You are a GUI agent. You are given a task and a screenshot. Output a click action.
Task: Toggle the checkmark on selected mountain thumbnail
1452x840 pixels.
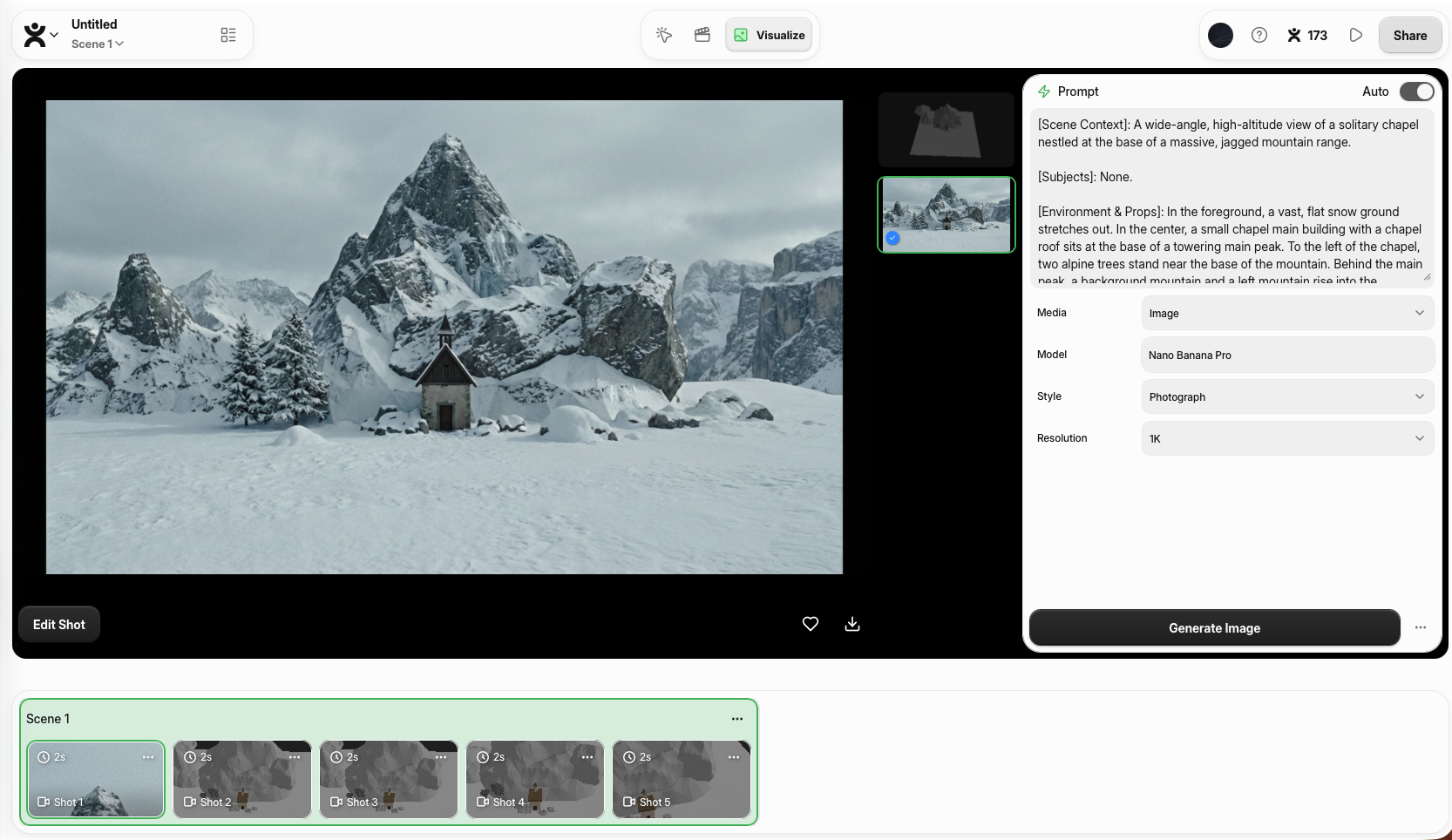click(892, 238)
